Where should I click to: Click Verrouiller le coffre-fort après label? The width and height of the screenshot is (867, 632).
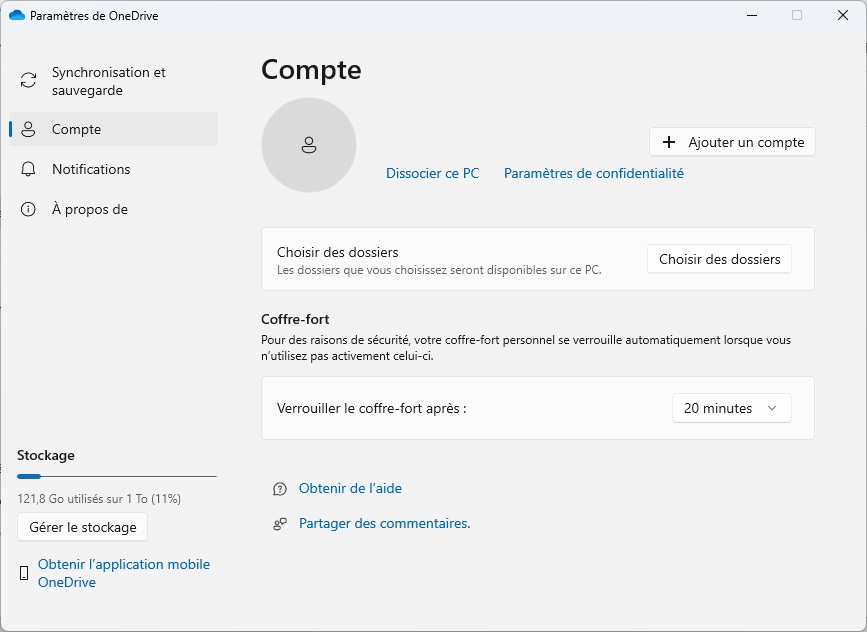coord(372,409)
